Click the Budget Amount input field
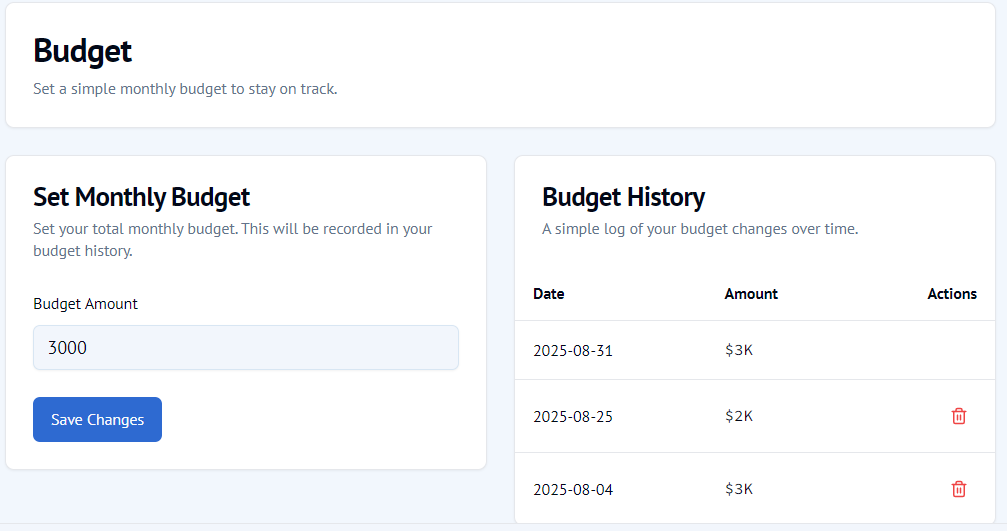1007x531 pixels. pos(246,348)
